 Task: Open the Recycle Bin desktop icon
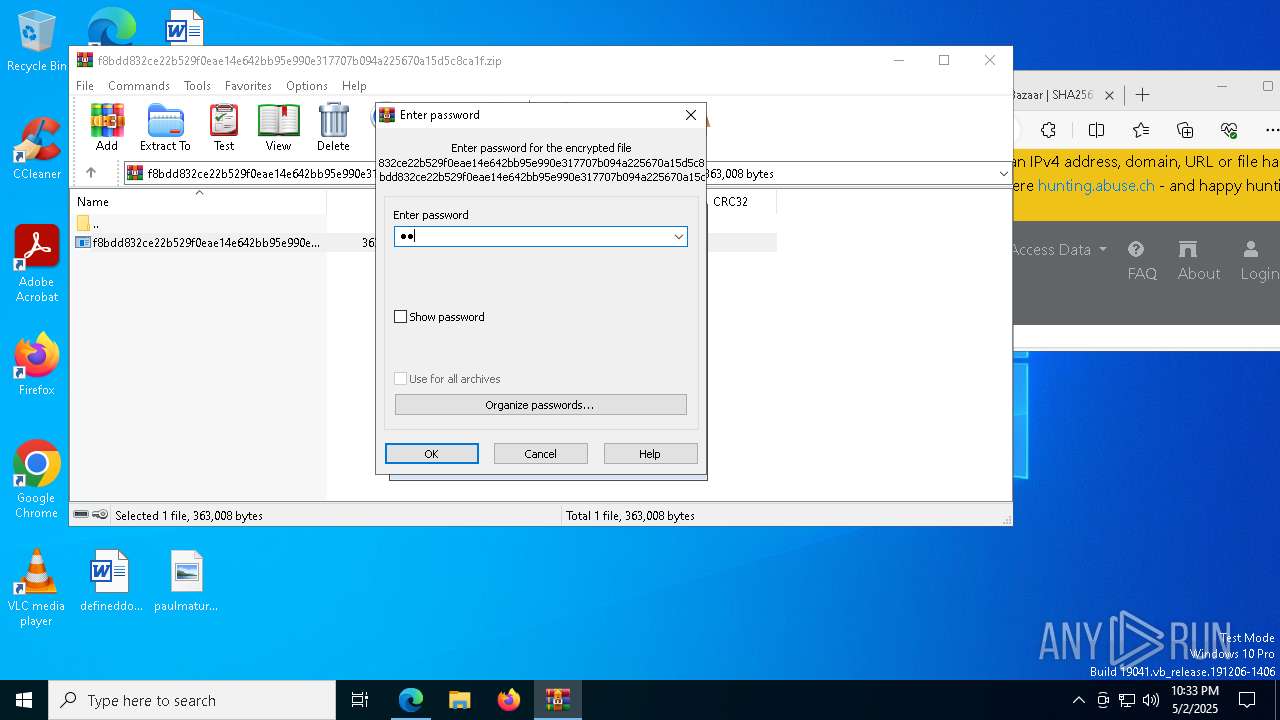click(x=37, y=42)
